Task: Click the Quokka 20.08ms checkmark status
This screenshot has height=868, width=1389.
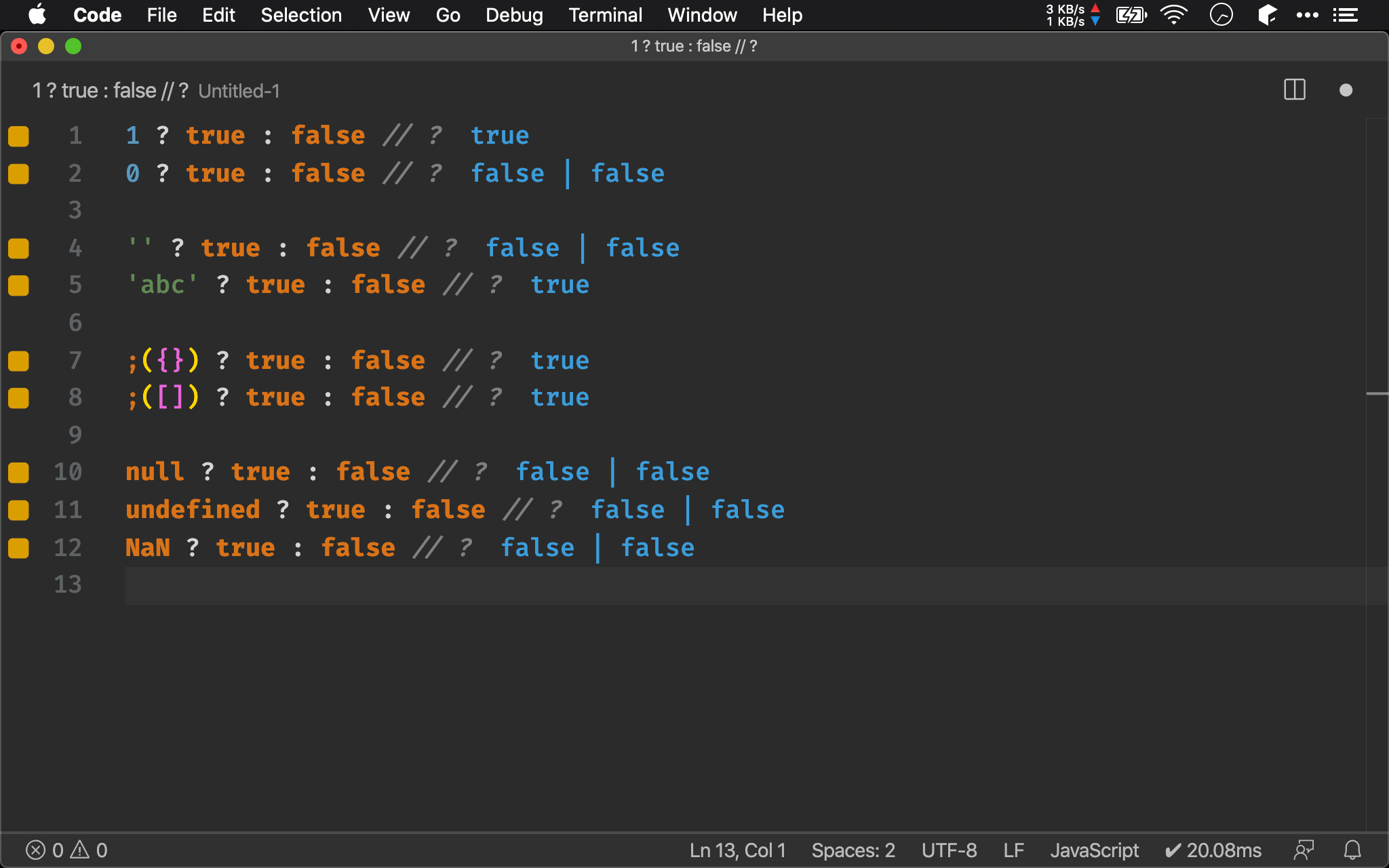Action: click(x=1213, y=850)
